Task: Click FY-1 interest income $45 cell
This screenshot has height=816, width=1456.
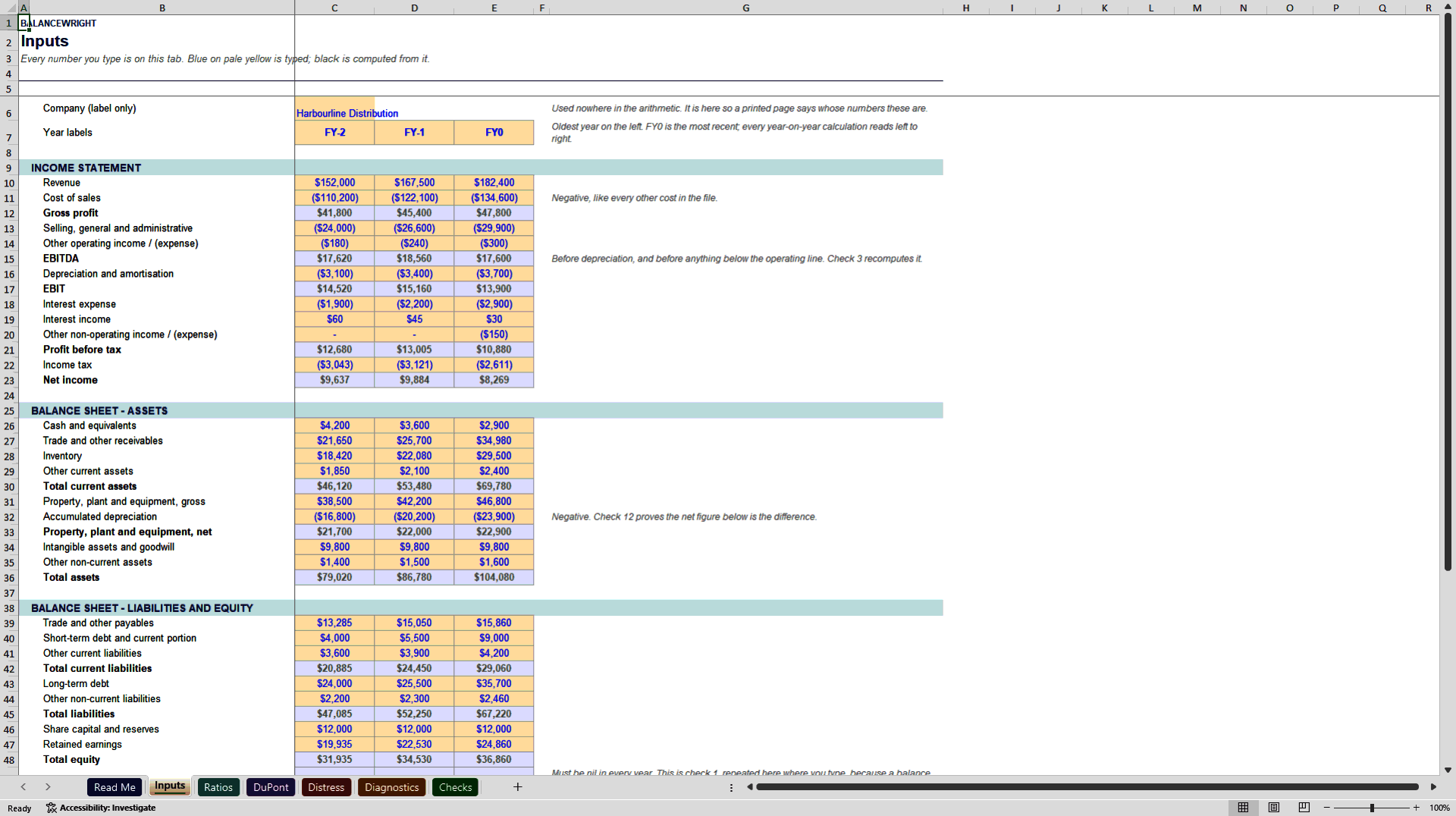Action: (x=414, y=319)
